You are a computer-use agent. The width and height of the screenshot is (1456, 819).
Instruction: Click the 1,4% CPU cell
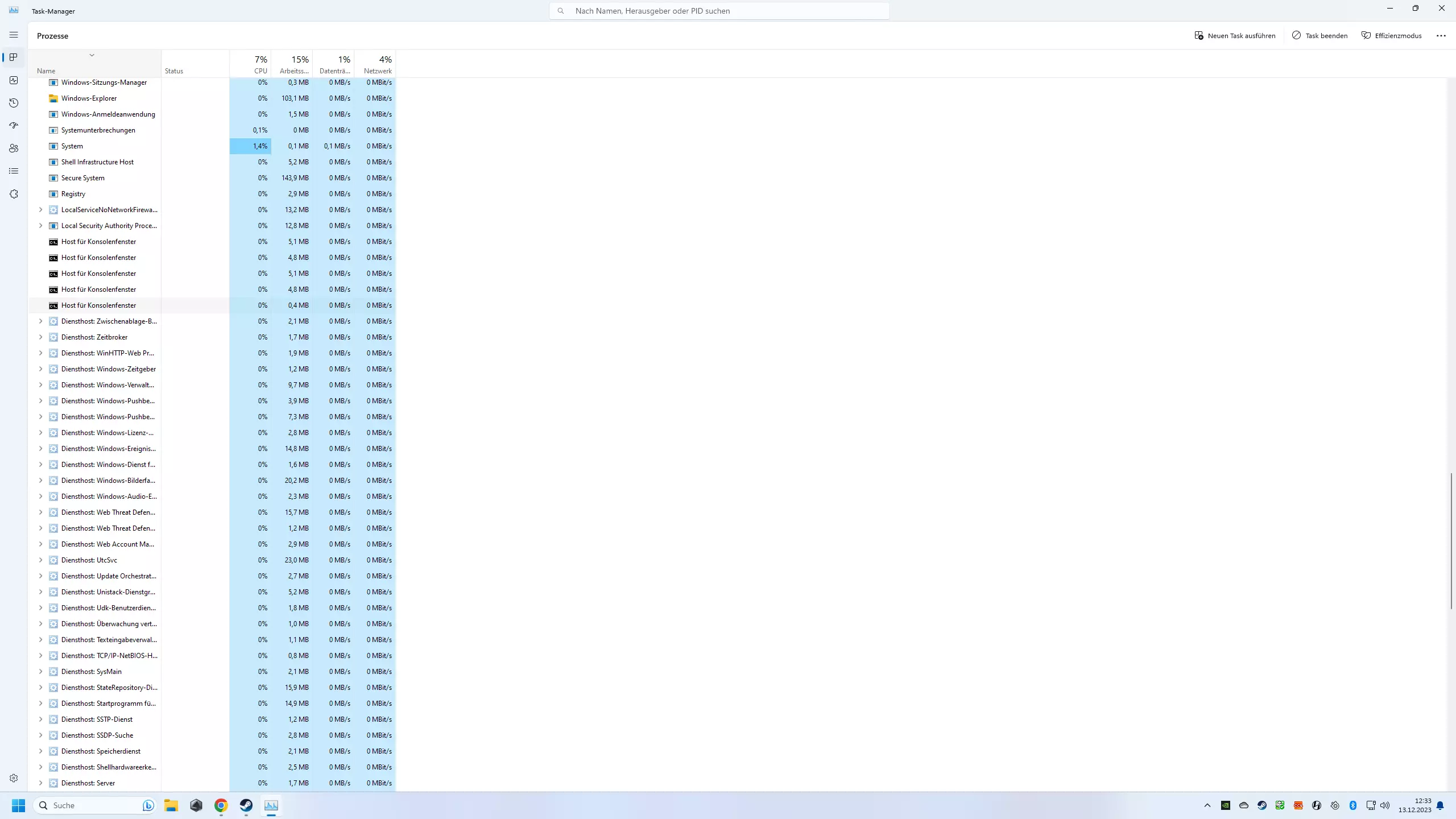(250, 146)
